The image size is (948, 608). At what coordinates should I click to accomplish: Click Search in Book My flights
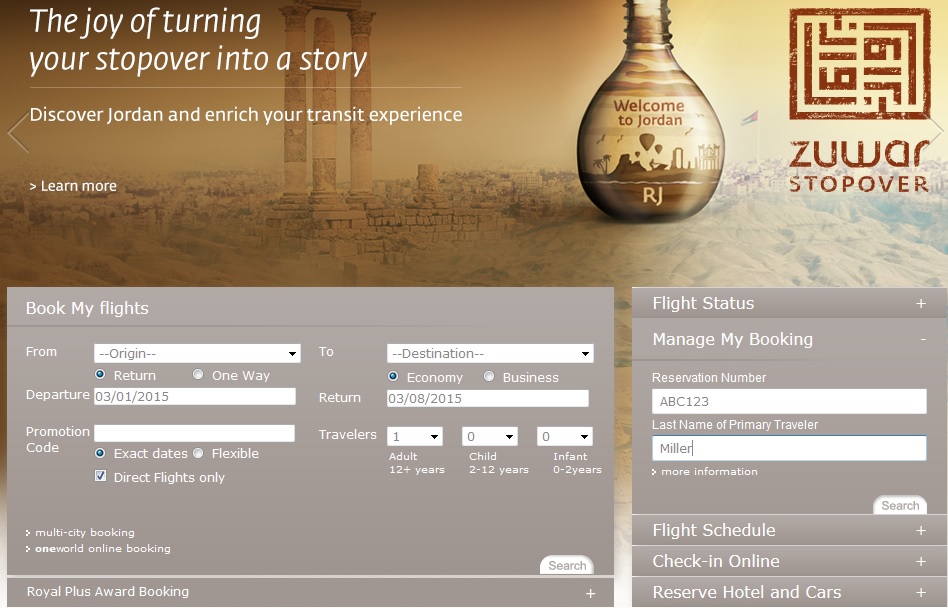click(566, 566)
